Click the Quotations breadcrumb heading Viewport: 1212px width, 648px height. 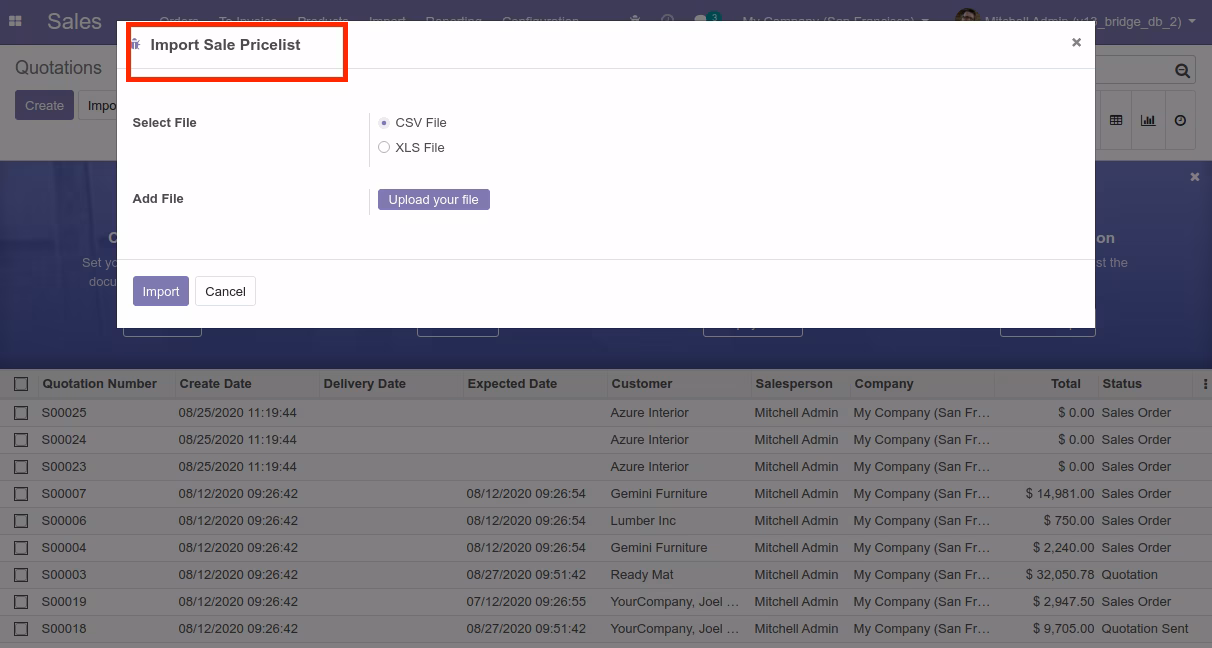[58, 68]
